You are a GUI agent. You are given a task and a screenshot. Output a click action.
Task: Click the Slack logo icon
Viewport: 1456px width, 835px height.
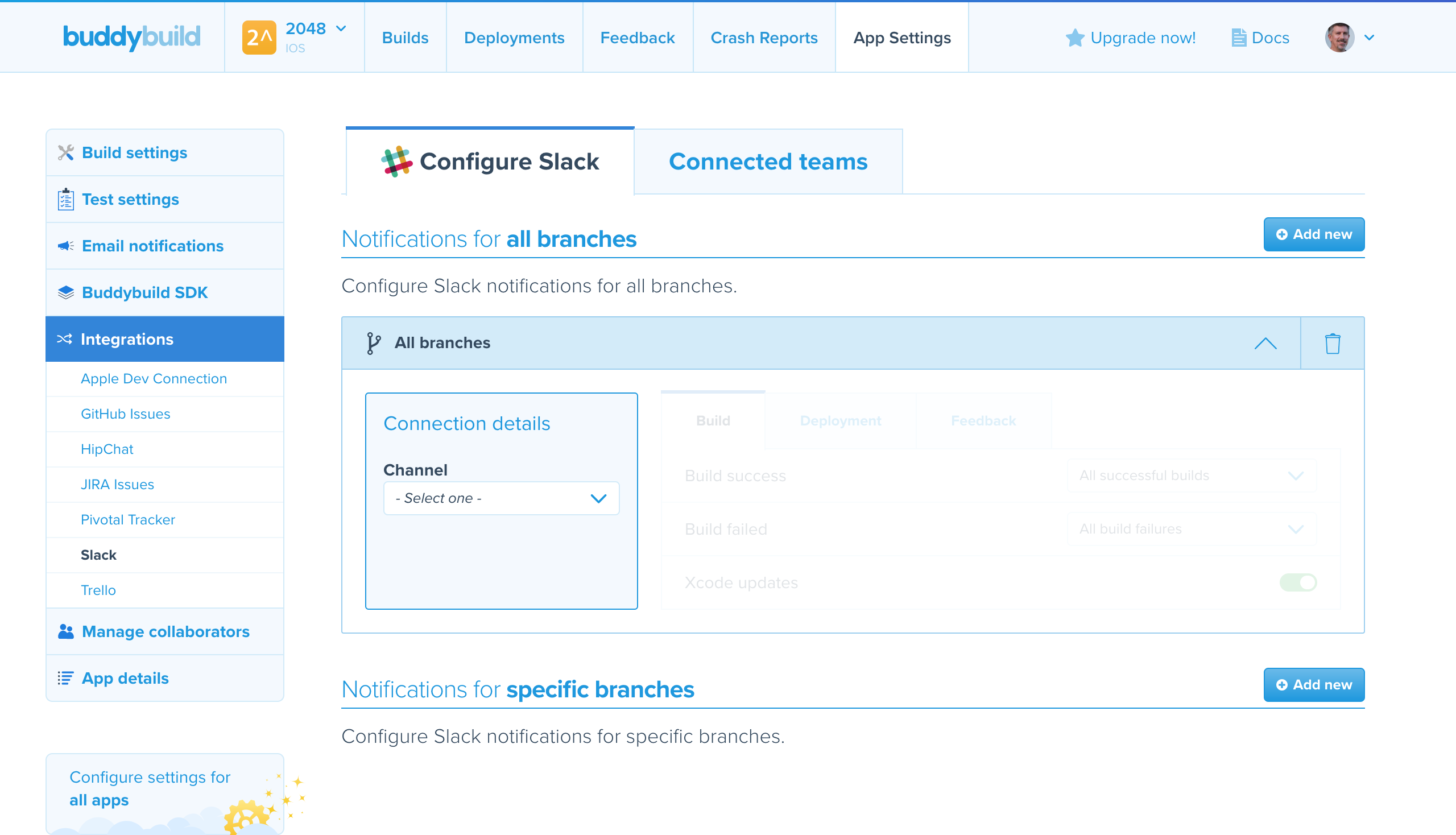coord(396,162)
